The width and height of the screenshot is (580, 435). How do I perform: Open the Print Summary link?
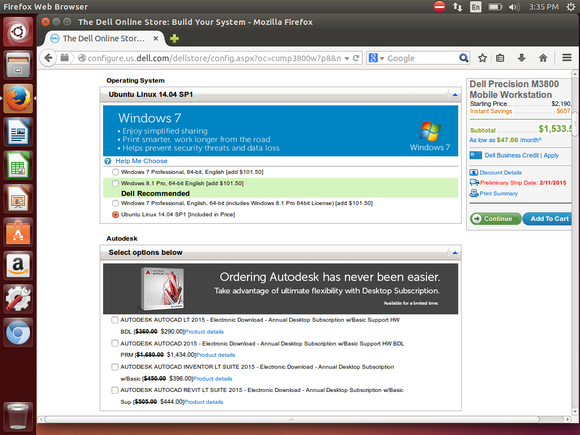[499, 194]
